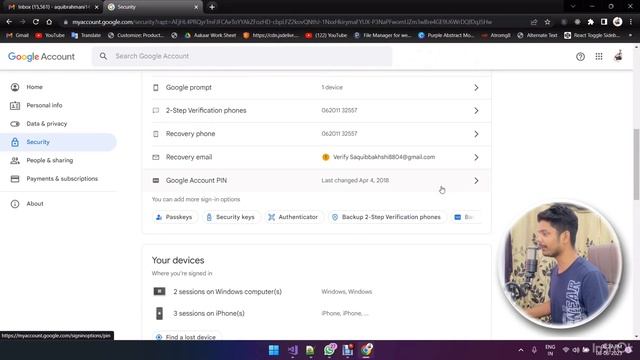The image size is (640, 360).
Task: Add Passkeys sign-in option
Action: pos(174,217)
